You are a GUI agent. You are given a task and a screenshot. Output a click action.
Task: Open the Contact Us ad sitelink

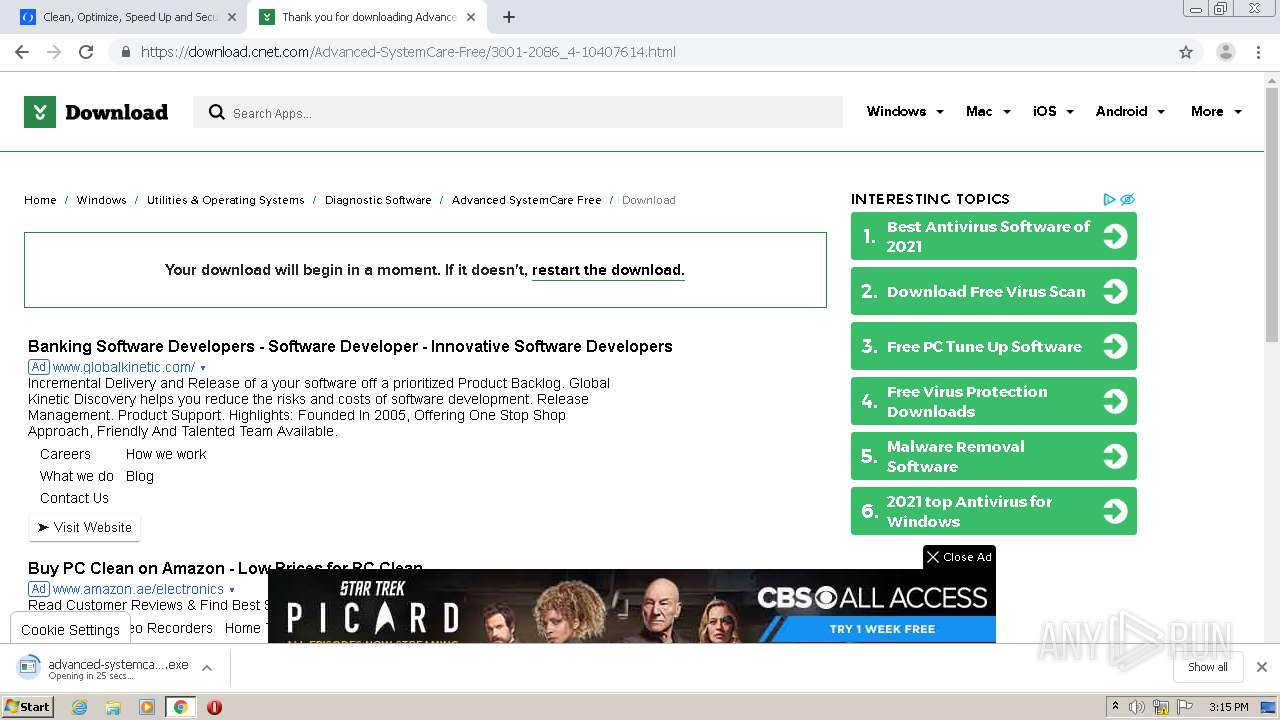74,498
